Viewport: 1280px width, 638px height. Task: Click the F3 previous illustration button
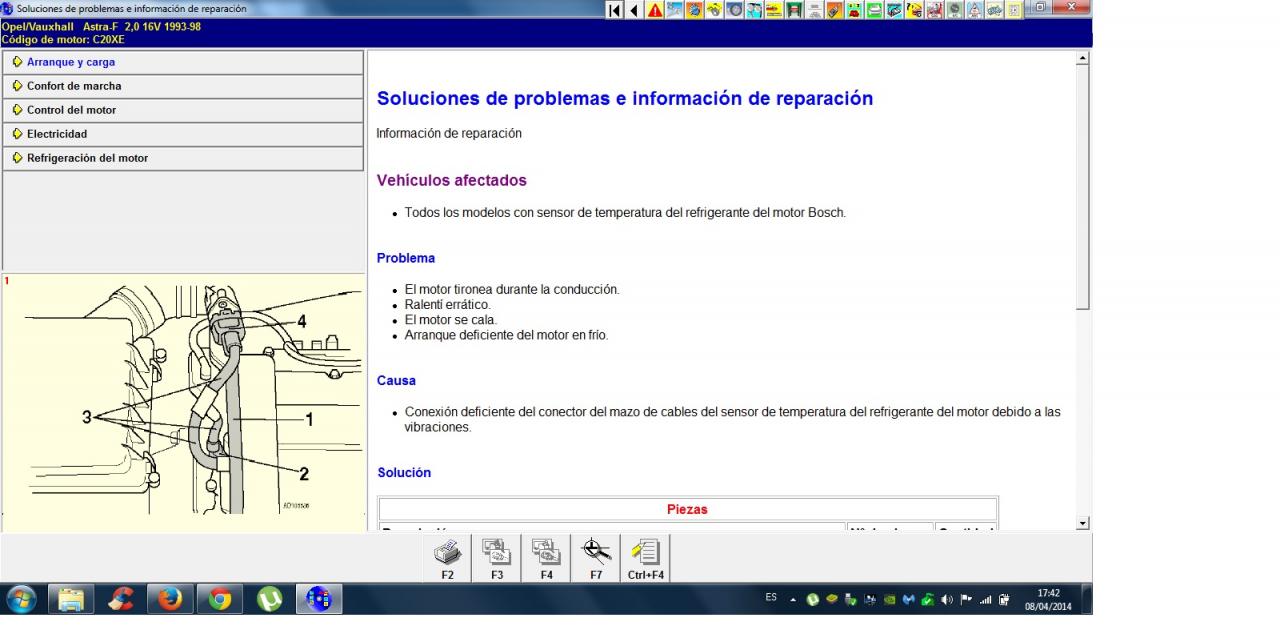[x=497, y=556]
